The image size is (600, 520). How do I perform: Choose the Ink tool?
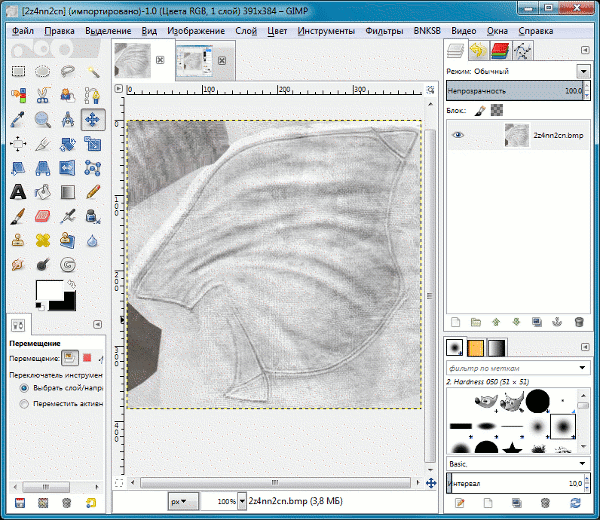click(x=93, y=217)
